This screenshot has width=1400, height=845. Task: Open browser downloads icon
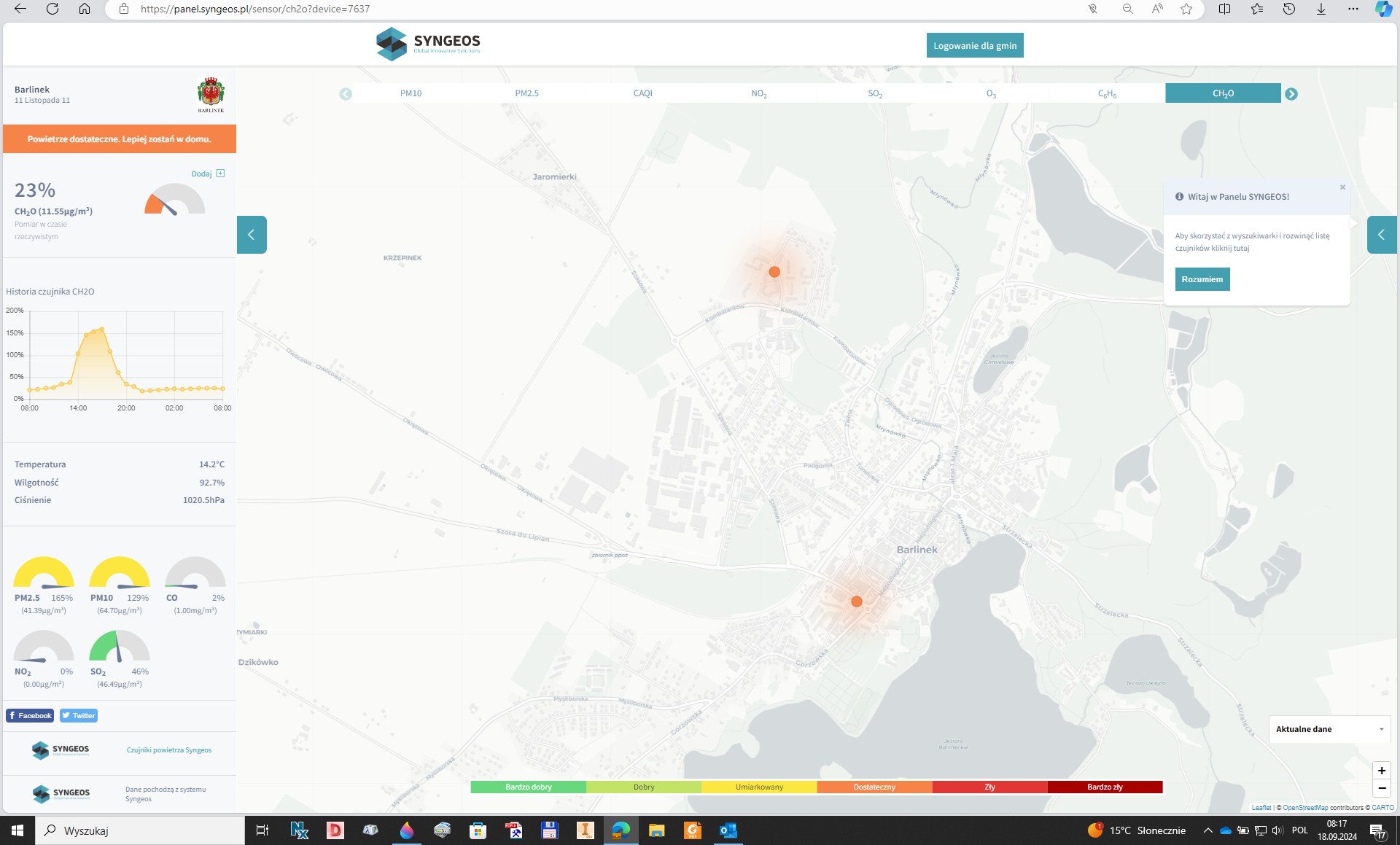pos(1321,9)
